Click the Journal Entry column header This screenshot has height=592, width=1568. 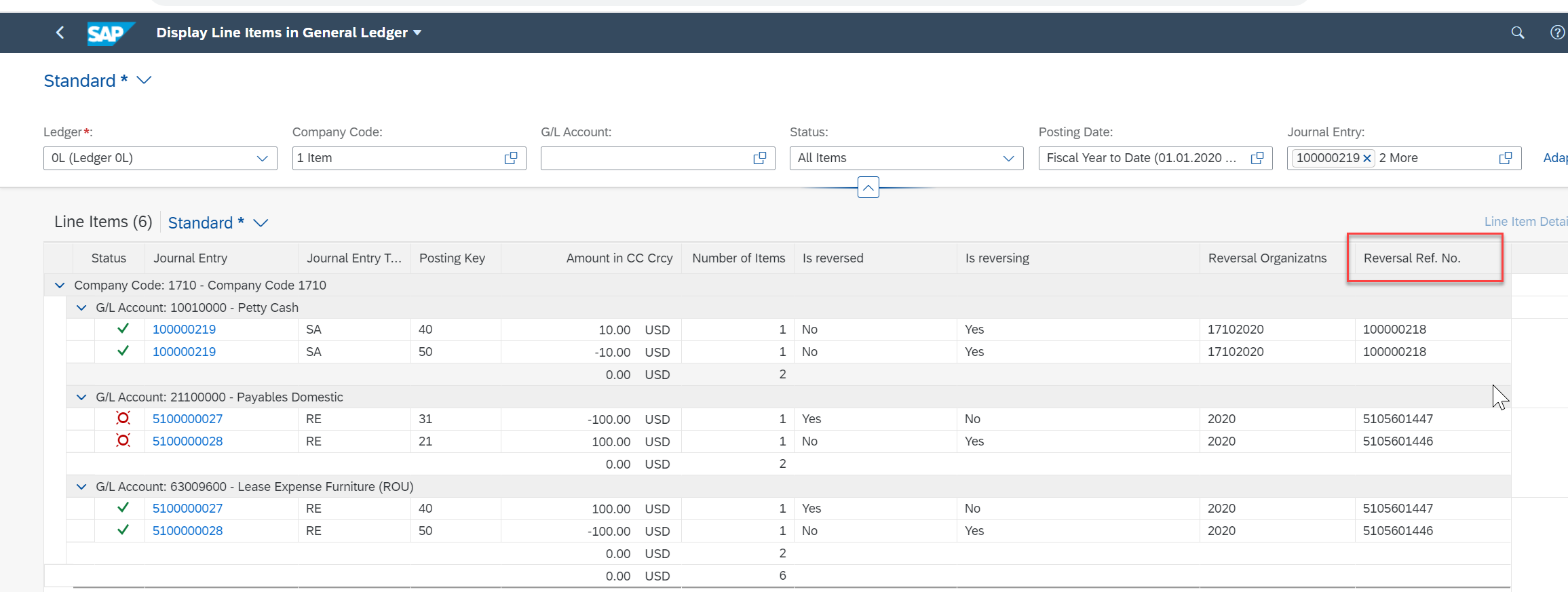click(x=221, y=258)
